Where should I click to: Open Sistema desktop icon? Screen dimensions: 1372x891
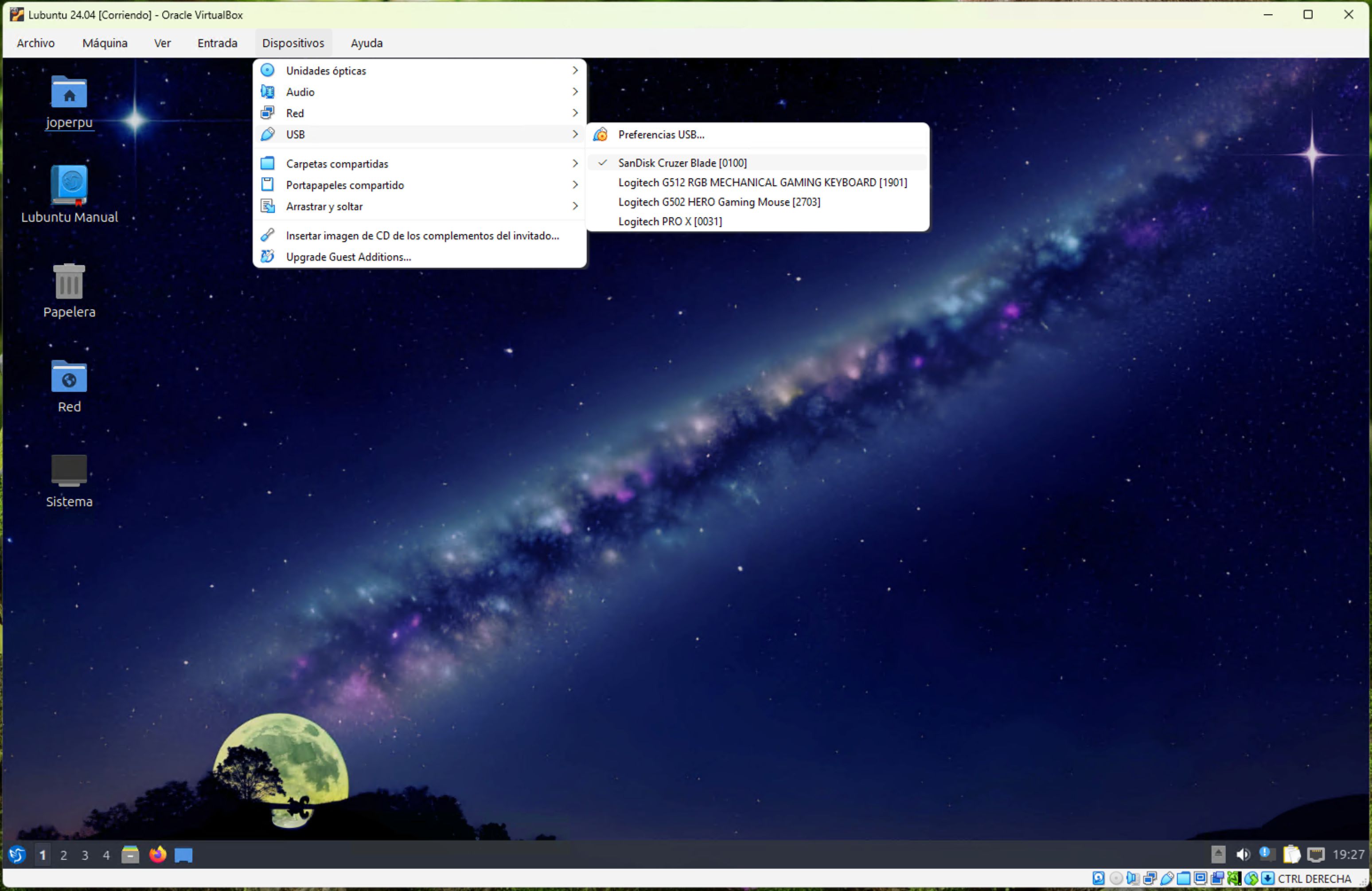[x=69, y=481]
